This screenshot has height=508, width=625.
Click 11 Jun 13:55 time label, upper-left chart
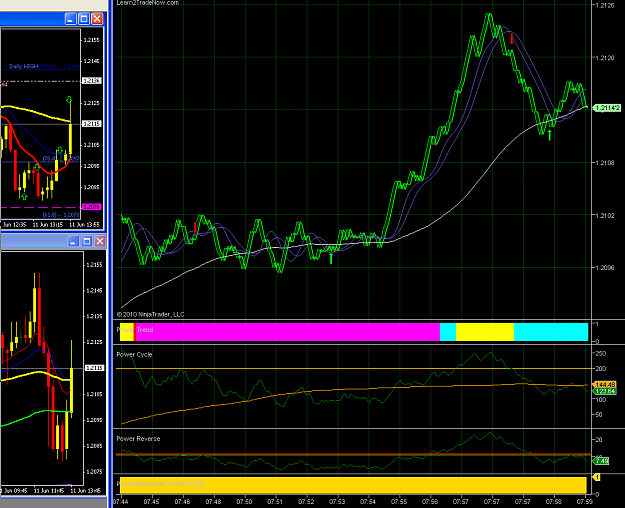coord(84,224)
